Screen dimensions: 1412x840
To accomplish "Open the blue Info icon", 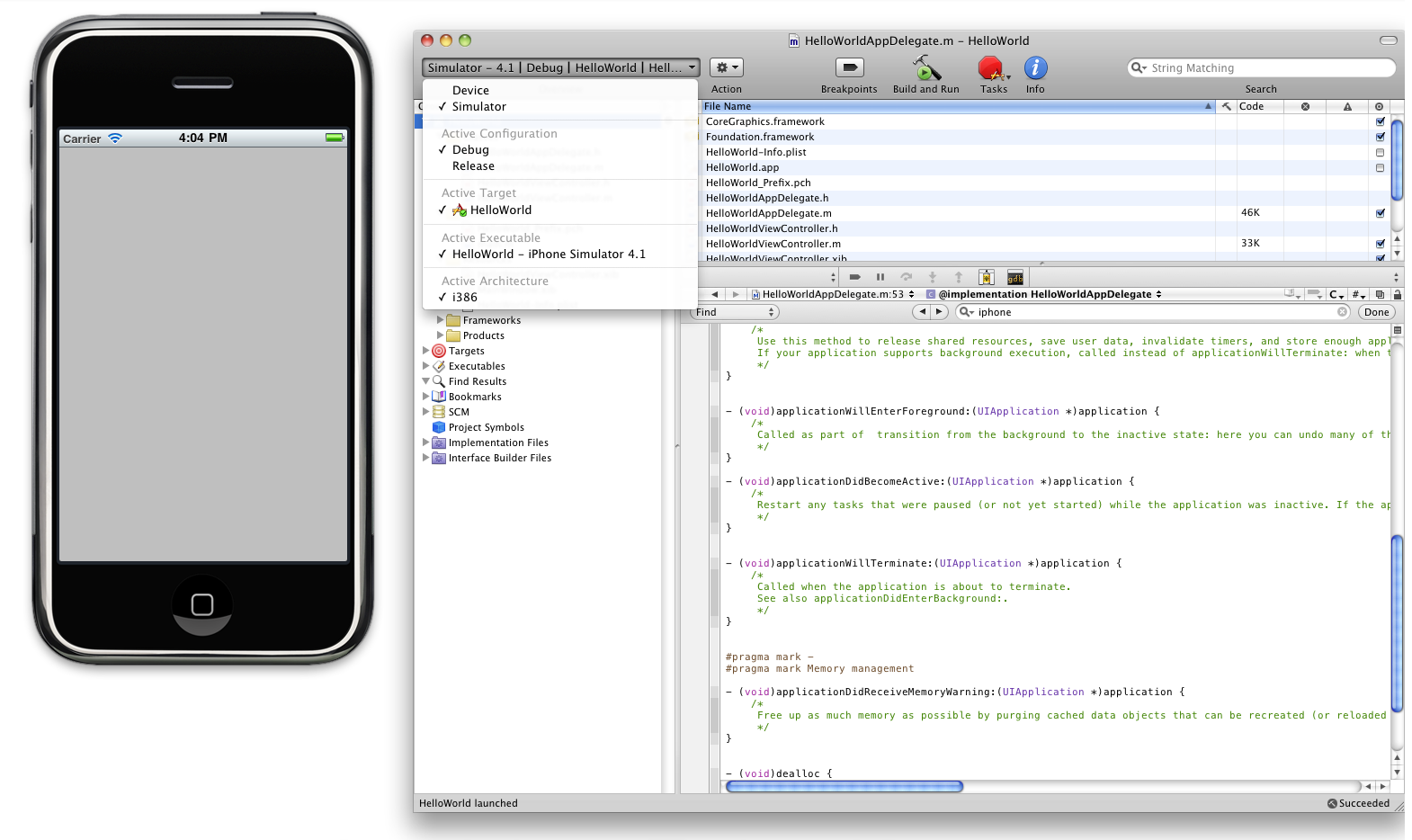I will pos(1035,67).
